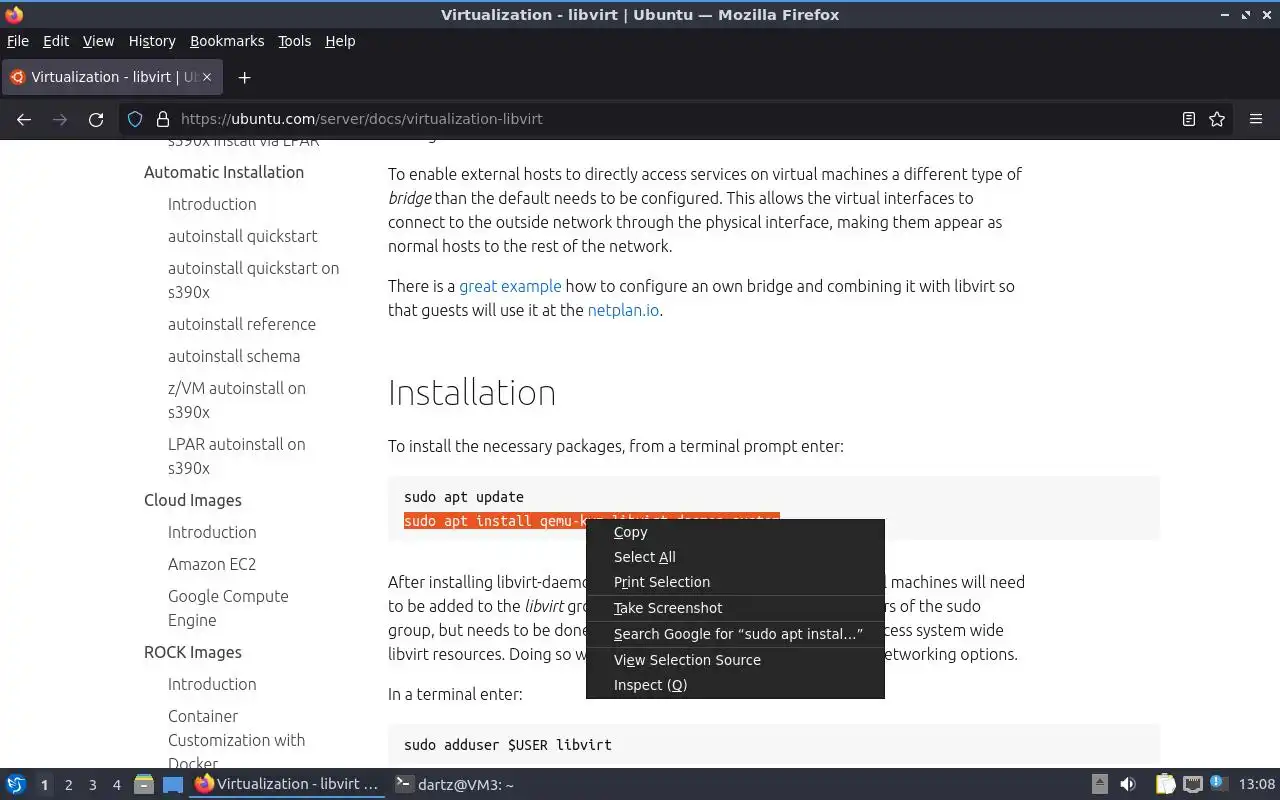1280x800 pixels.
Task: Follow the "great example" link
Action: click(510, 286)
